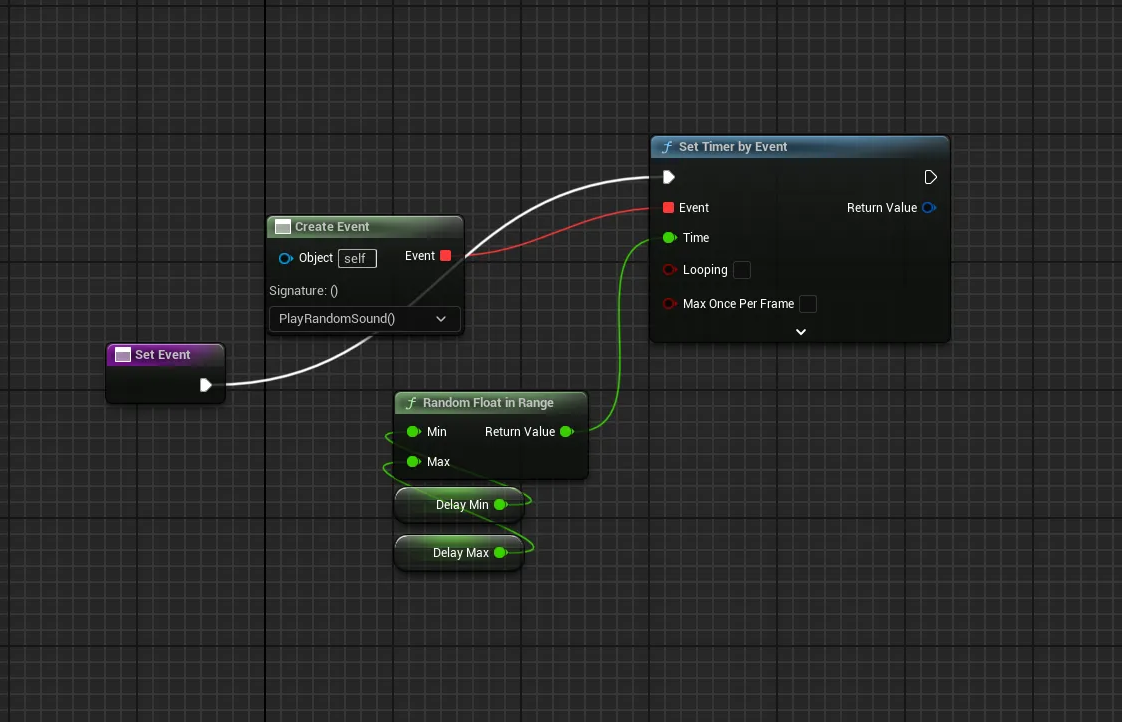Click the Object input pin on Create Event
Image resolution: width=1122 pixels, height=722 pixels.
pyautogui.click(x=285, y=258)
